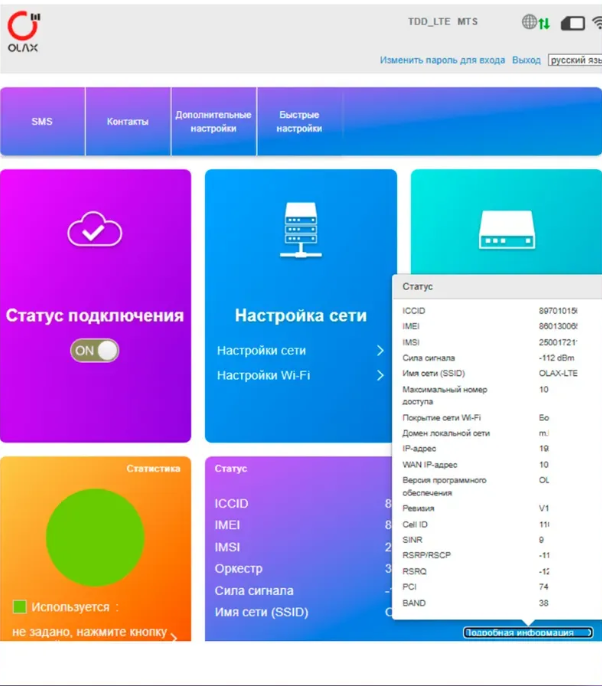
Task: Click the globe internet status icon
Action: click(529, 22)
